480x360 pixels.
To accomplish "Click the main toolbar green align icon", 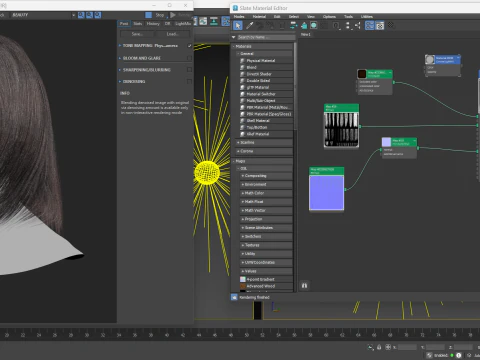I will tap(214, 21).
